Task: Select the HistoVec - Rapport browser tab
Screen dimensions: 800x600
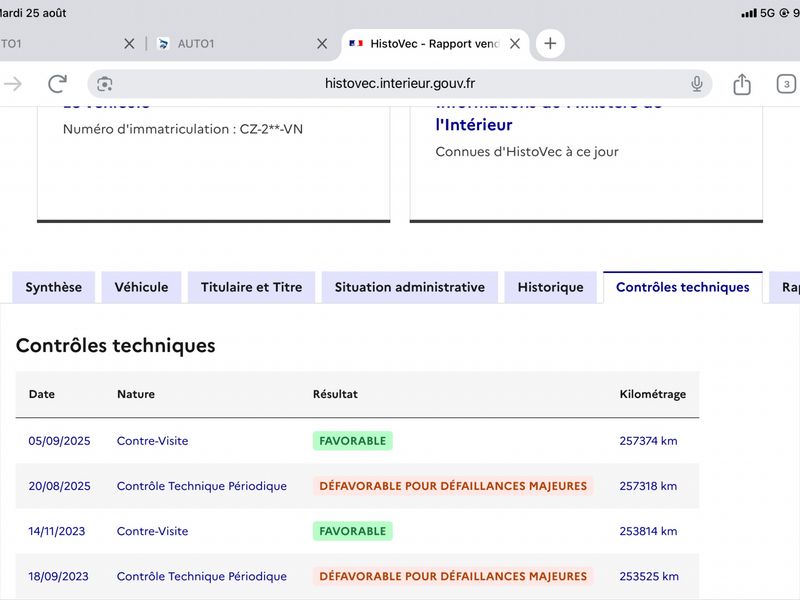Action: (435, 44)
